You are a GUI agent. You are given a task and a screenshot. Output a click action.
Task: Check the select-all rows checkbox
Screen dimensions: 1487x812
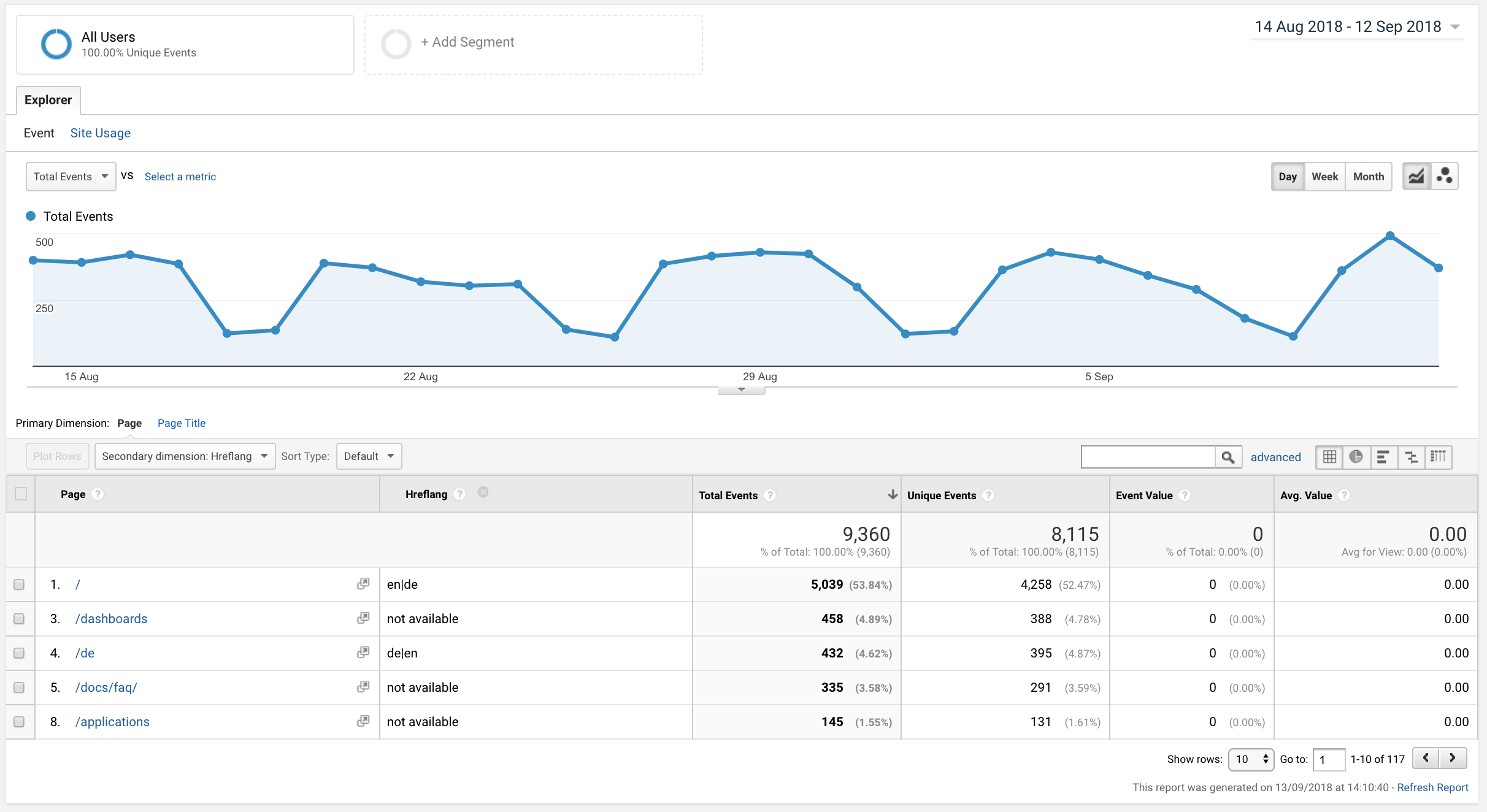21,494
